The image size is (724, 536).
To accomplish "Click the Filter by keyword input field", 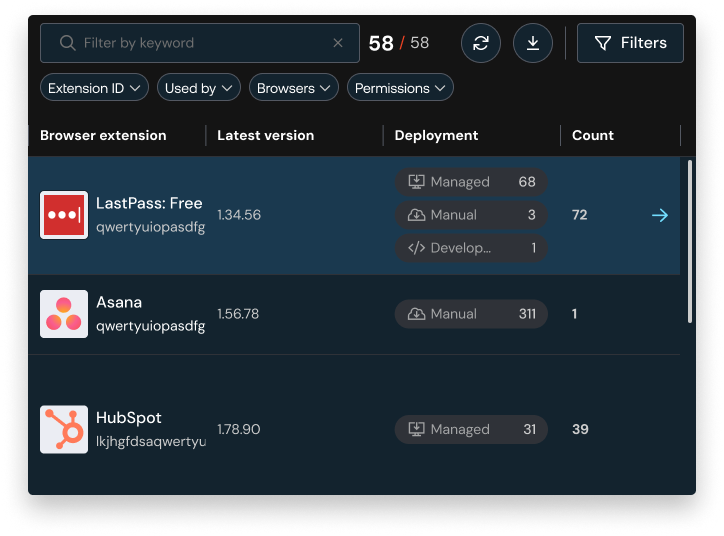I will click(200, 43).
